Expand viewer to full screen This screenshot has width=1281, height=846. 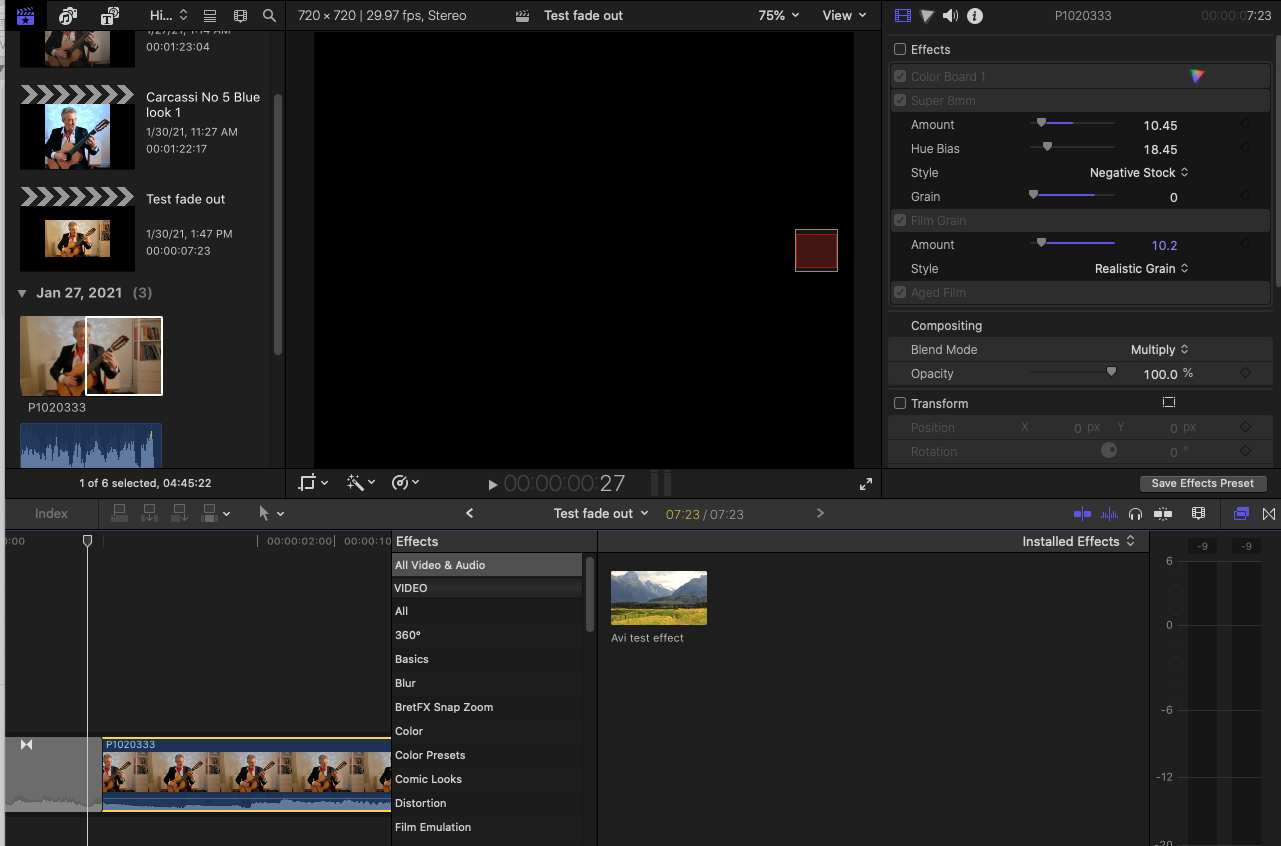(x=866, y=484)
